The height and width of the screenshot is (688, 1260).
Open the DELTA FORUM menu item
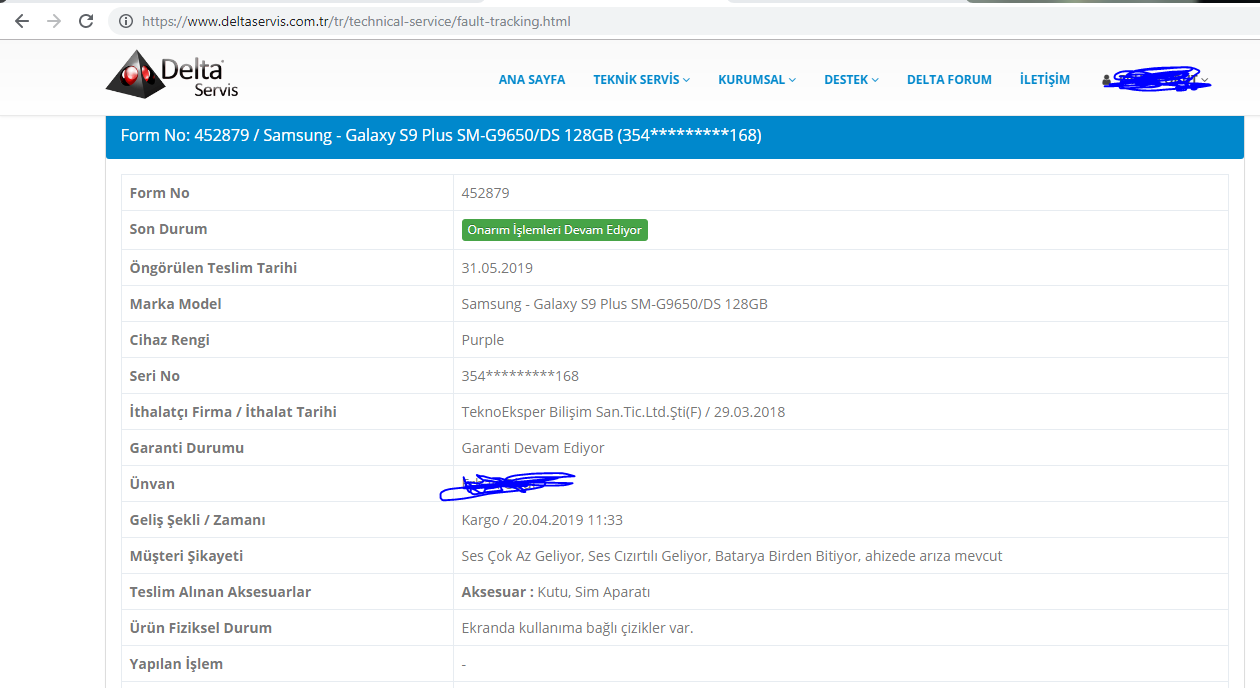tap(949, 80)
